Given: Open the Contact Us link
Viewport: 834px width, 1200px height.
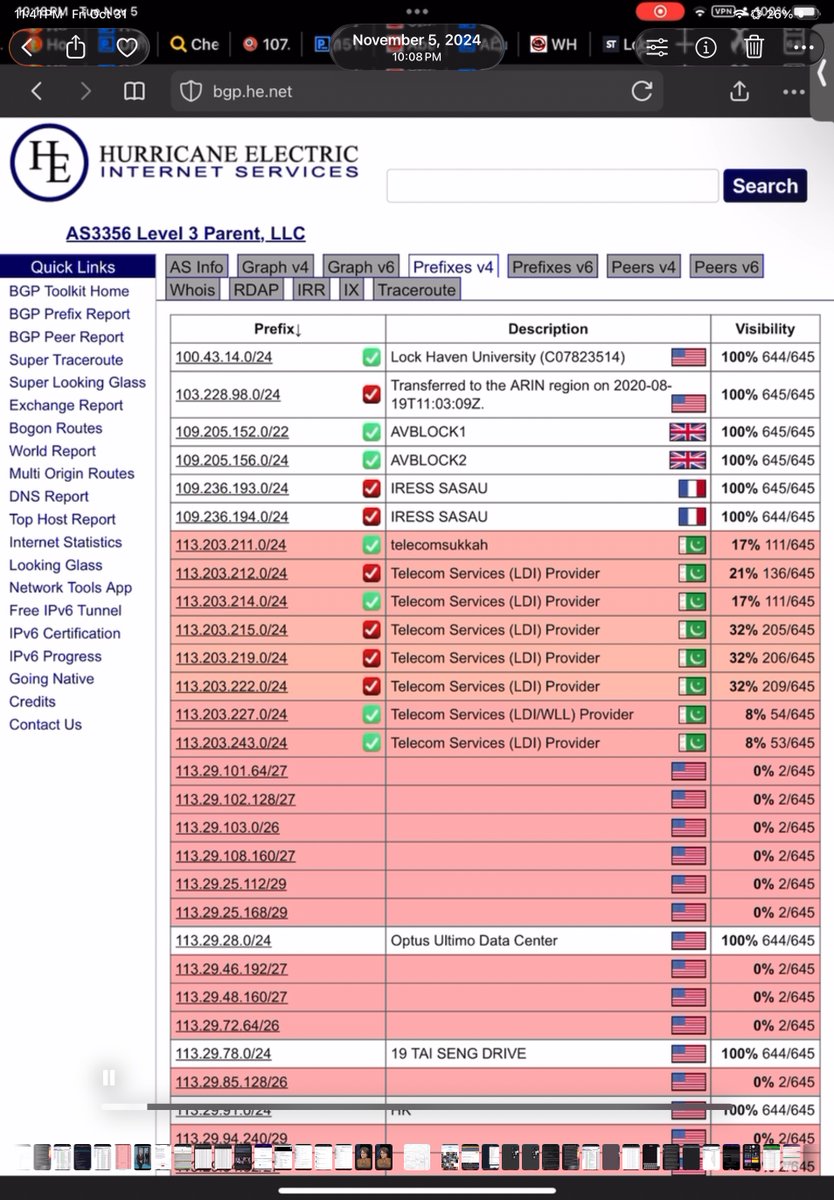Looking at the screenshot, I should [45, 725].
